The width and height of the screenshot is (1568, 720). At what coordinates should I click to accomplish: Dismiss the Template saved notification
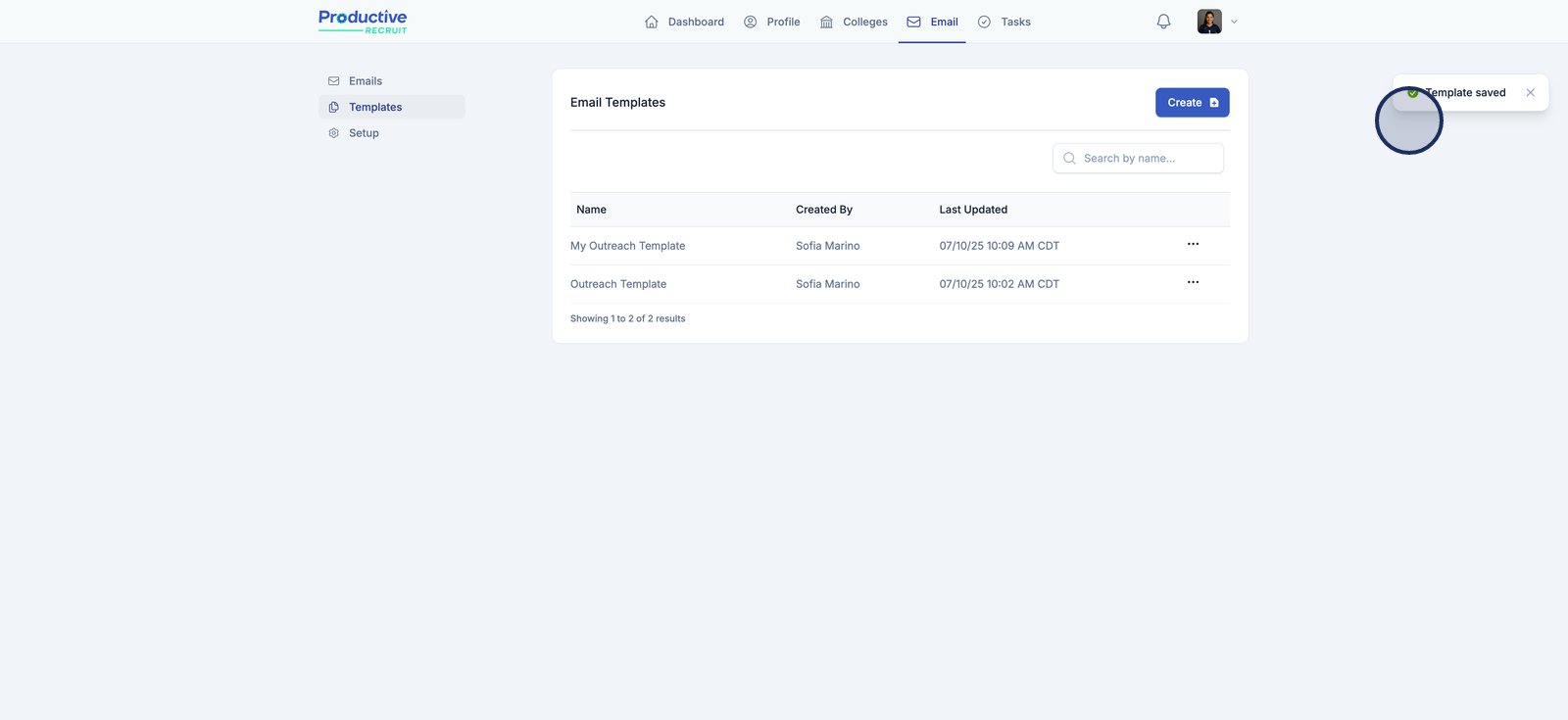pyautogui.click(x=1530, y=93)
